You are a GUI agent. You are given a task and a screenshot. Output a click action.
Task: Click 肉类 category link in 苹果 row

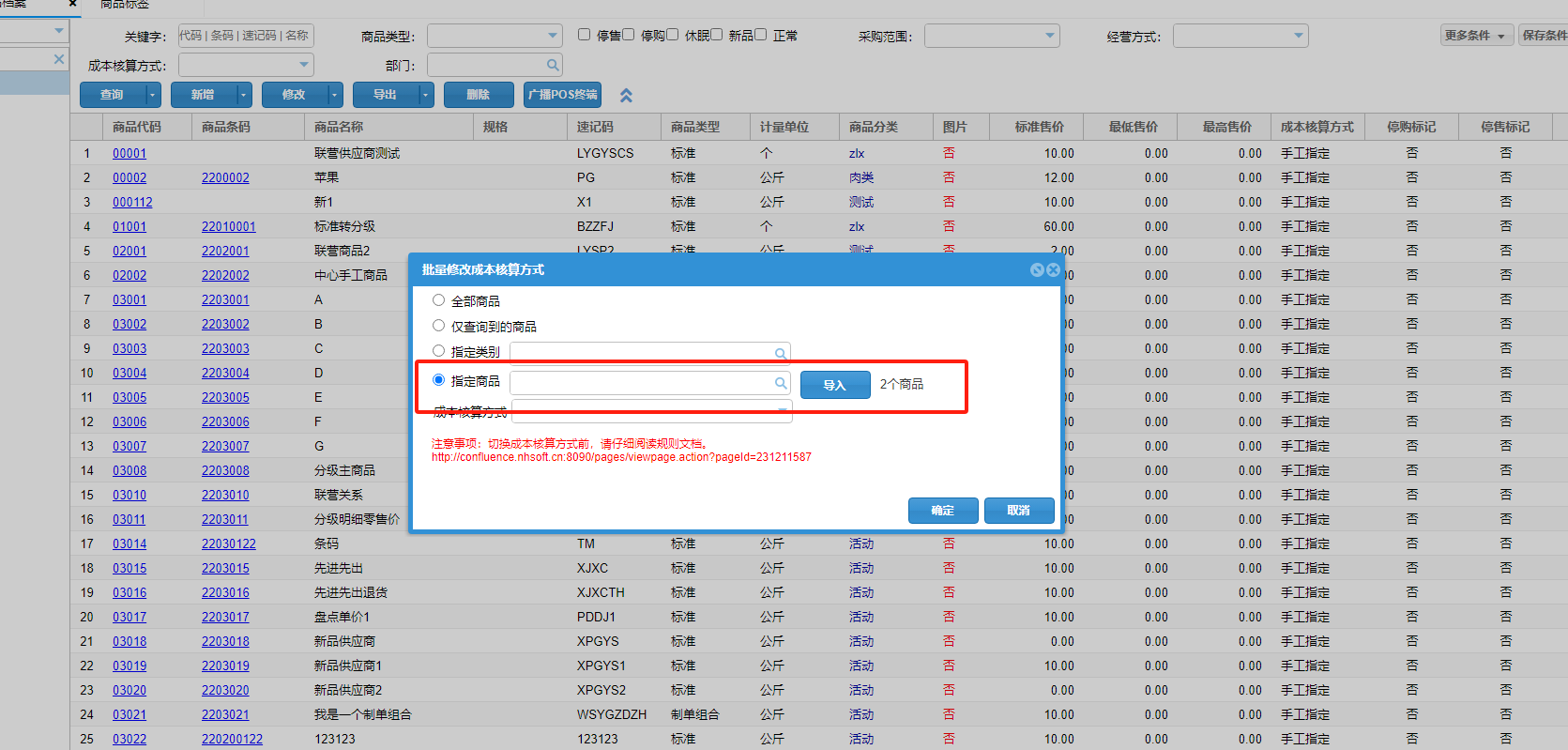(x=861, y=177)
